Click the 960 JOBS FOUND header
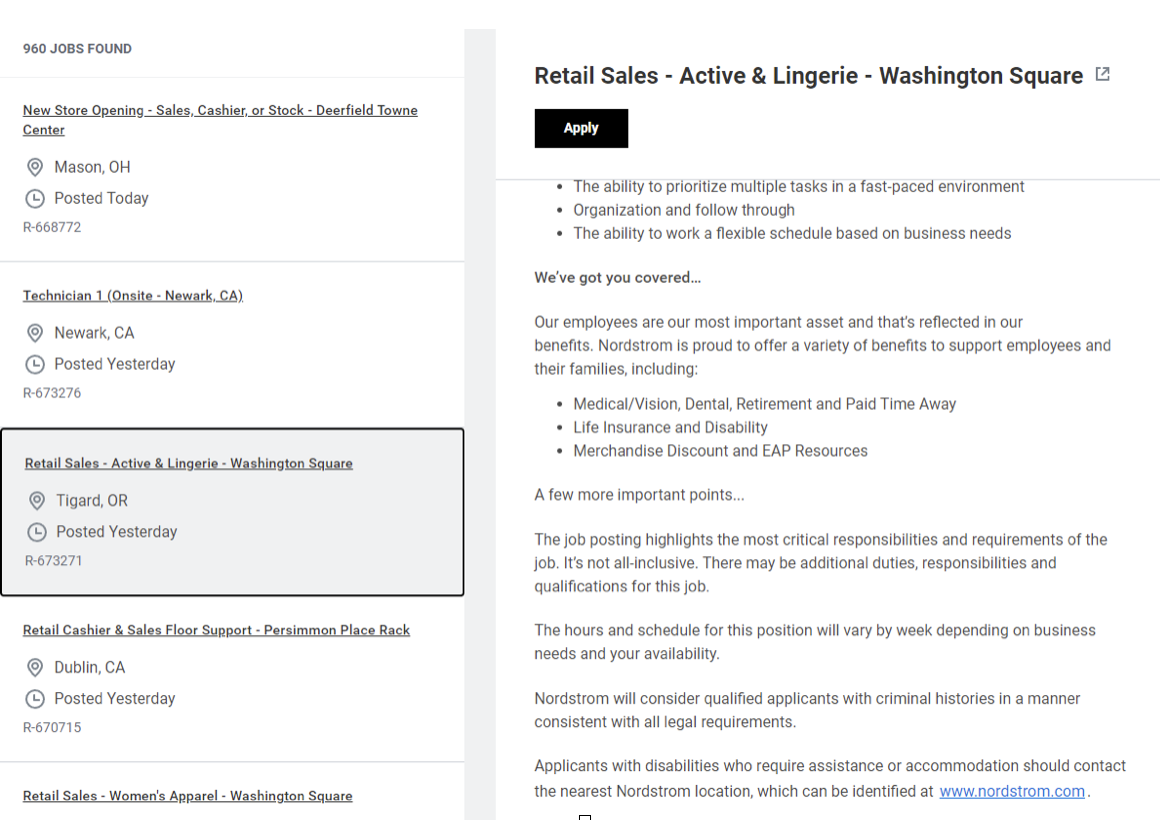This screenshot has height=820, width=1160. 77,48
